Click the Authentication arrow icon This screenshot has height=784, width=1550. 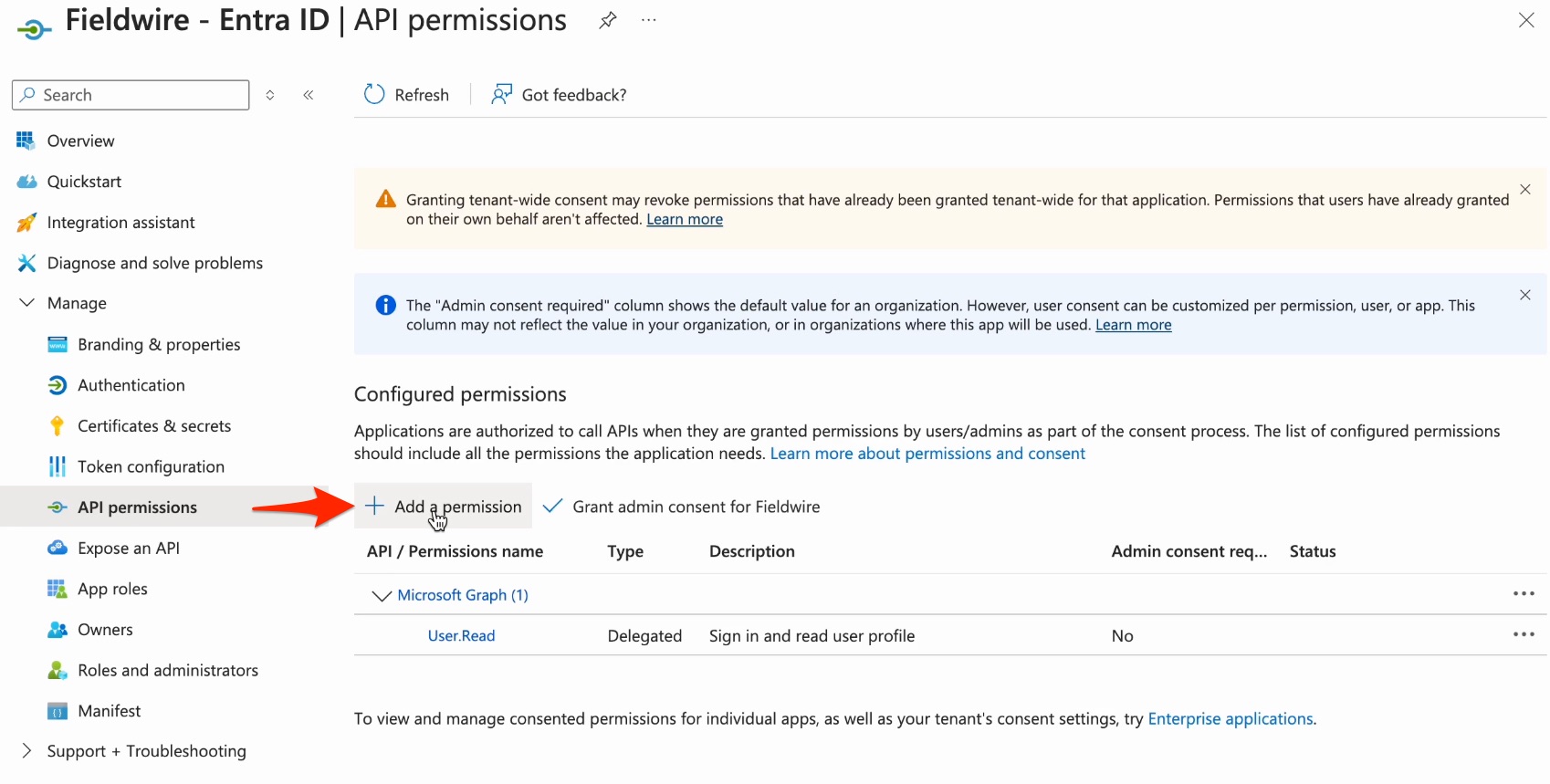click(x=57, y=385)
